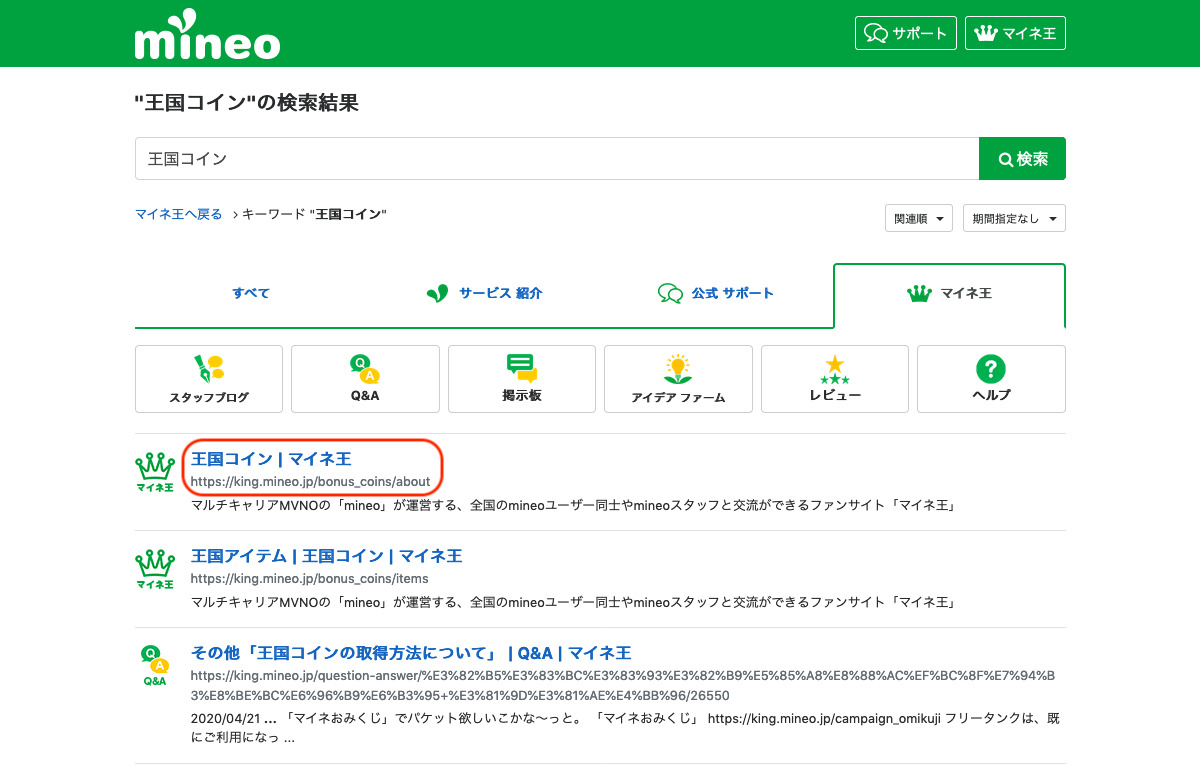Switch to the すべて tab
Image resolution: width=1200 pixels, height=768 pixels.
tap(251, 293)
